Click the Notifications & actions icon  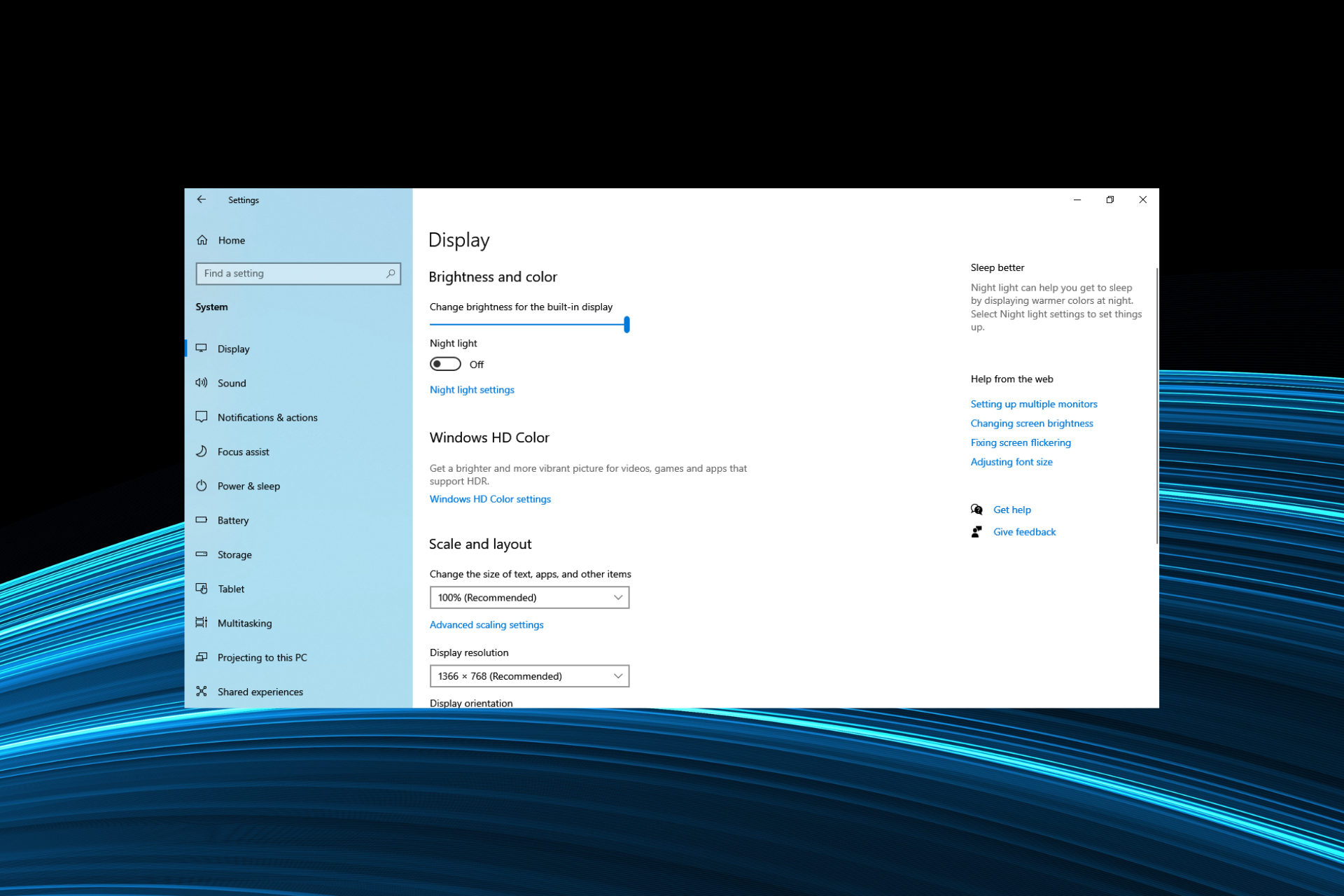(x=203, y=416)
